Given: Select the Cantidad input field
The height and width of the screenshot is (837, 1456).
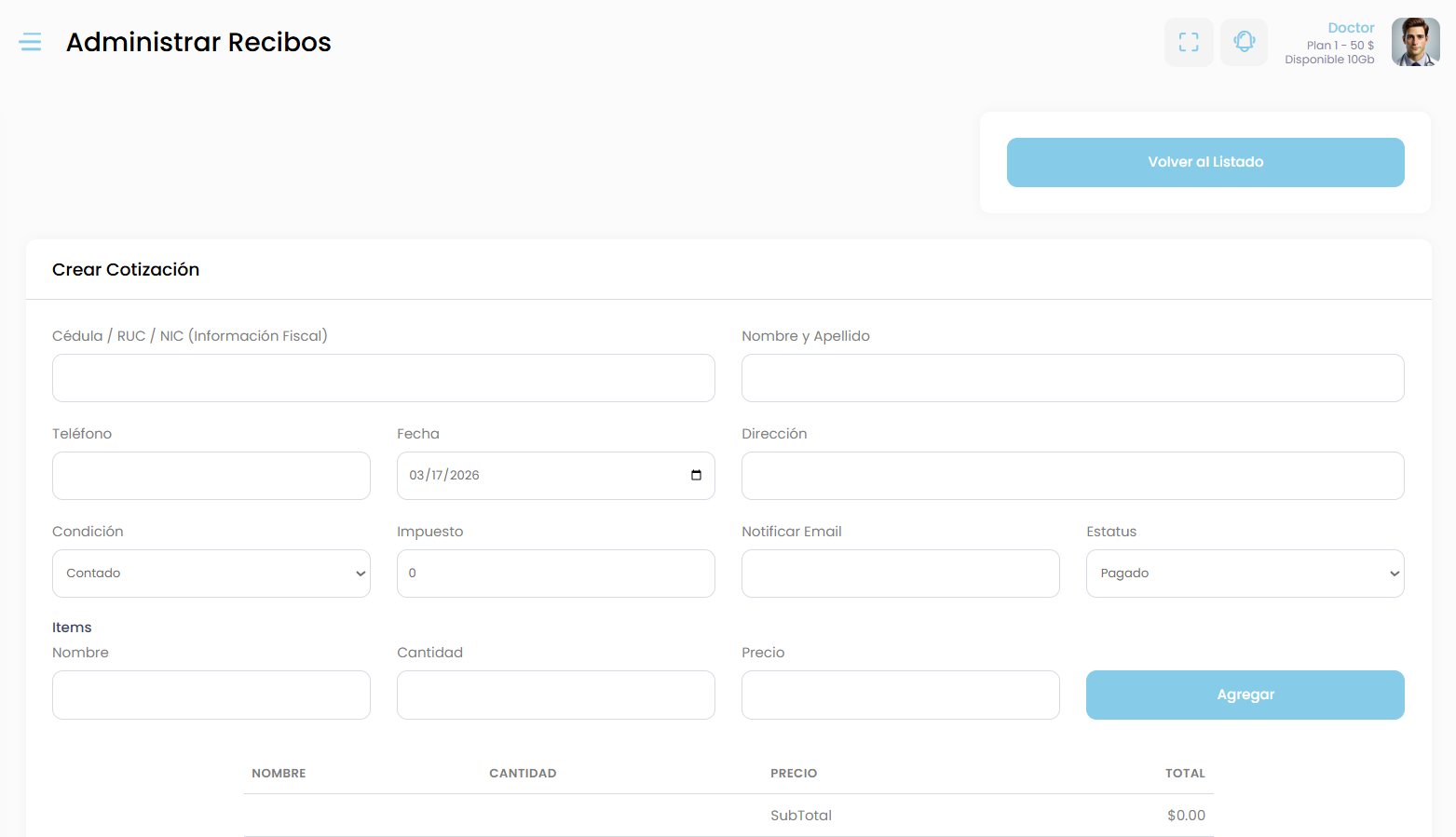Looking at the screenshot, I should coord(556,695).
